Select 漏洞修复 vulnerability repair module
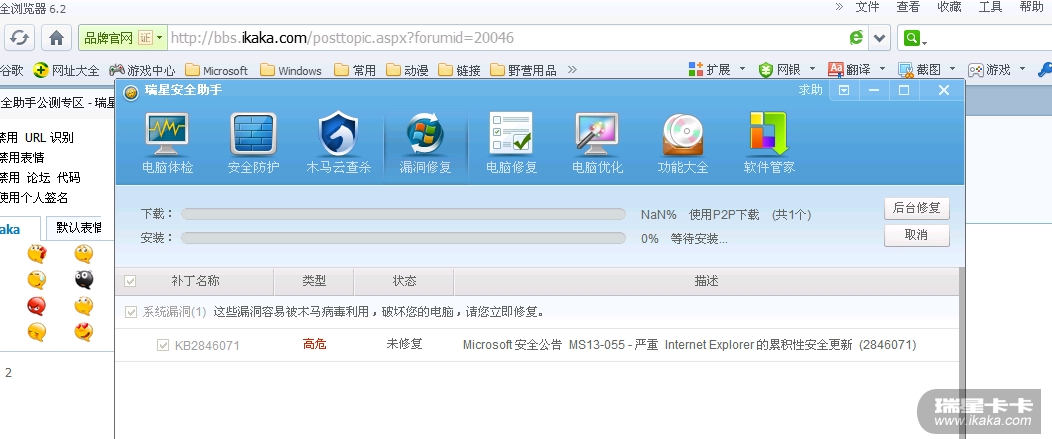Image resolution: width=1052 pixels, height=439 pixels. click(x=425, y=143)
